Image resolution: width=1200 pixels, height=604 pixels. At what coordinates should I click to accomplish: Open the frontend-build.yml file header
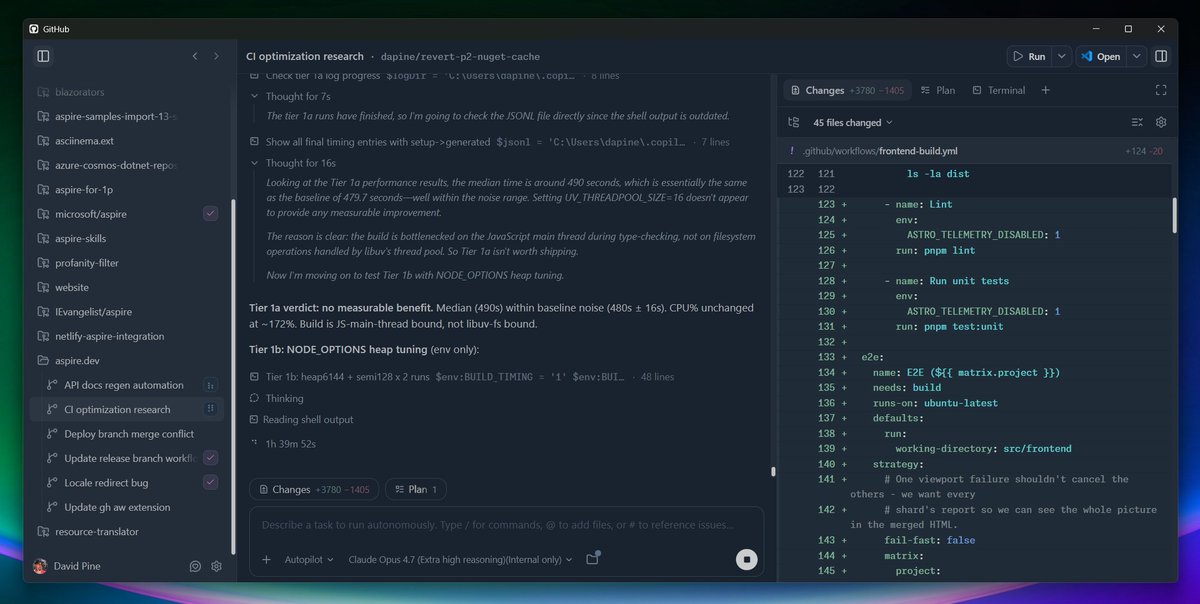[975, 151]
